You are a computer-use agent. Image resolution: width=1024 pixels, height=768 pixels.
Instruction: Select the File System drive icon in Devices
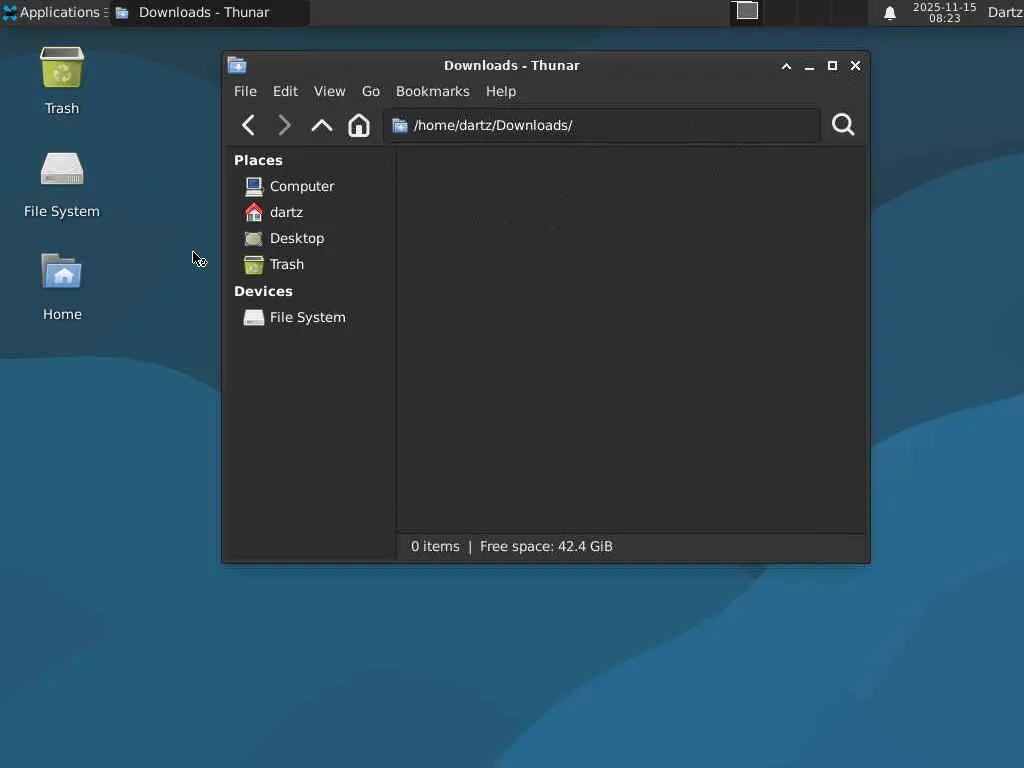point(253,317)
